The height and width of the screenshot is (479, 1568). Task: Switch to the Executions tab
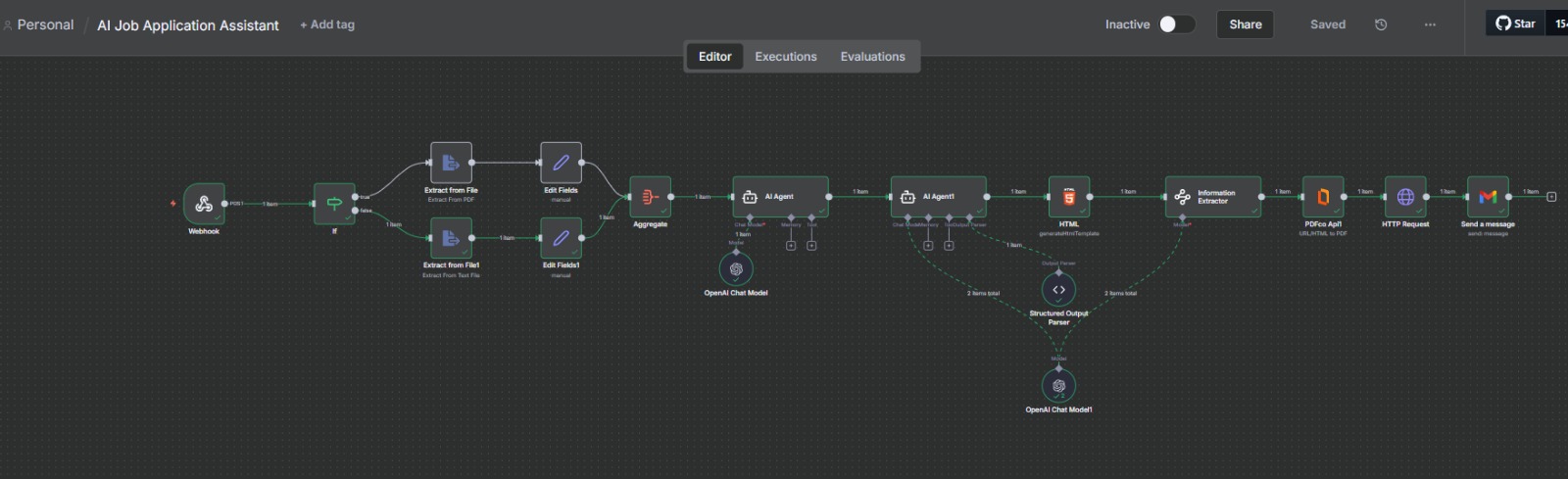(x=785, y=57)
